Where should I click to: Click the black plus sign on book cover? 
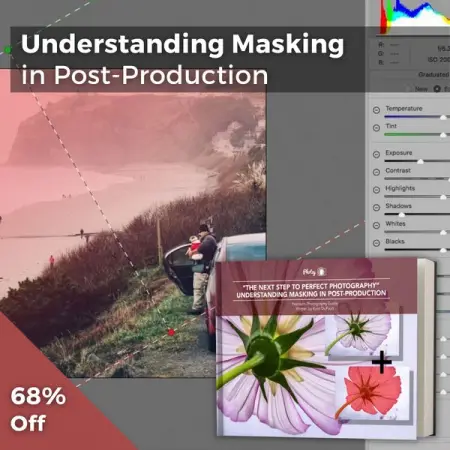point(382,362)
